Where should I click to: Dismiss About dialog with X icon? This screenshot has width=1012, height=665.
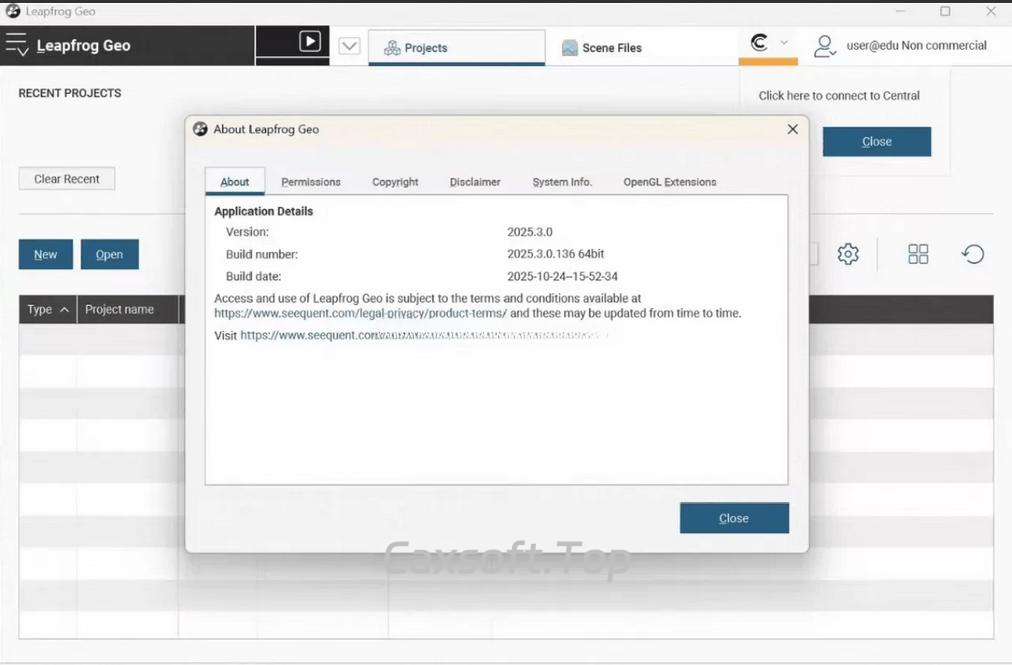792,129
